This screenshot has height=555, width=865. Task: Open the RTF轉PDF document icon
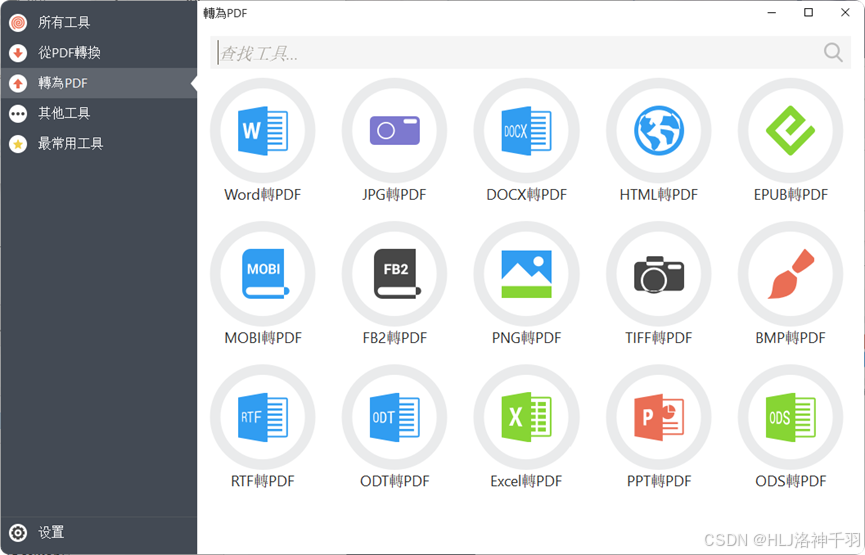[263, 417]
